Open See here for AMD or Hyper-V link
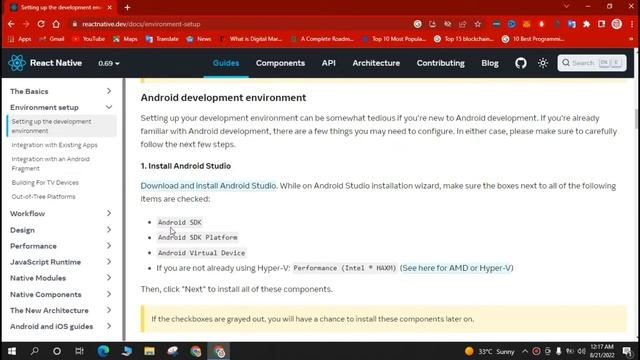The width and height of the screenshot is (640, 360). (x=456, y=268)
